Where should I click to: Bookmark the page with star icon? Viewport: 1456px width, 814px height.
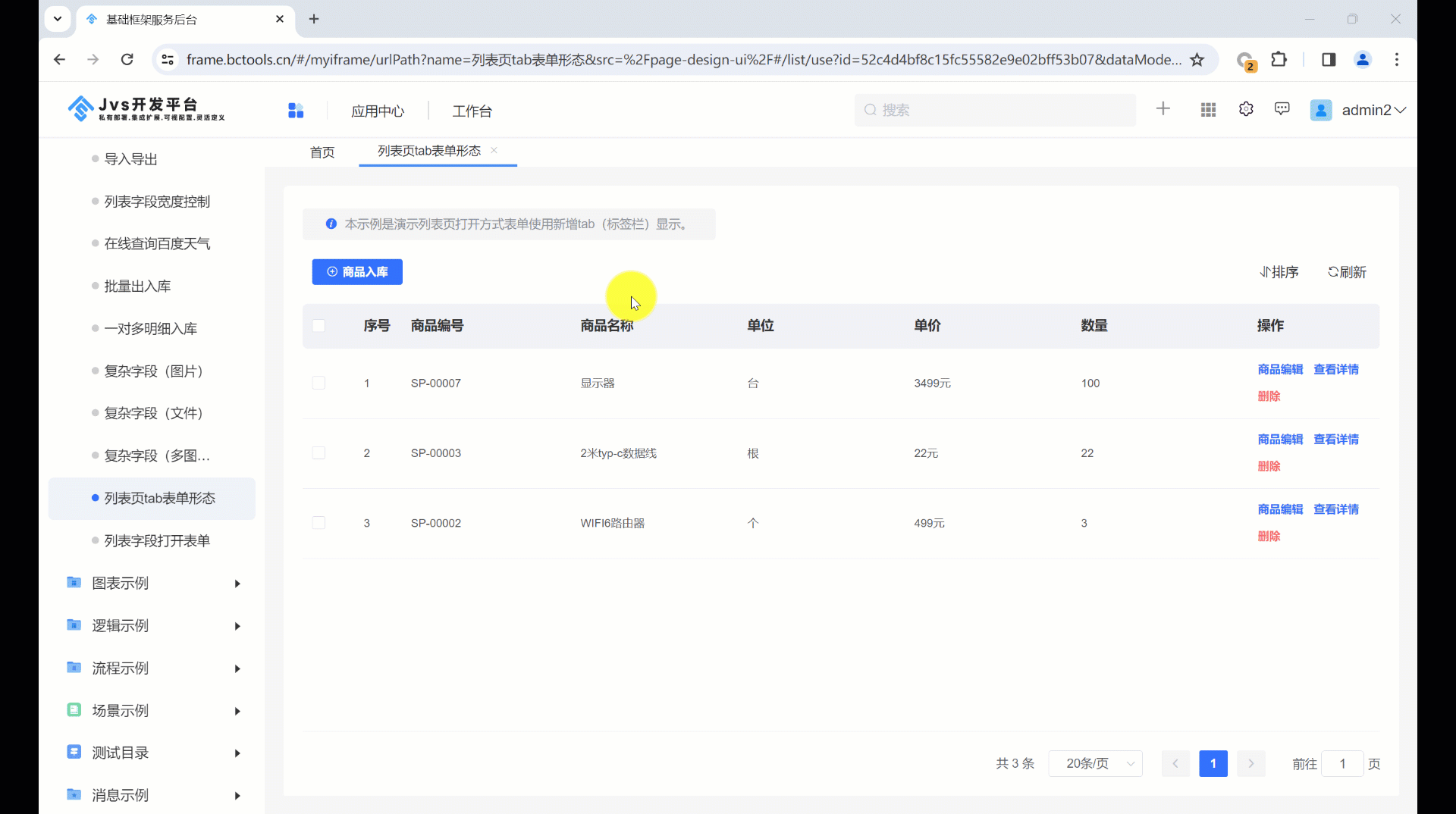[1197, 59]
